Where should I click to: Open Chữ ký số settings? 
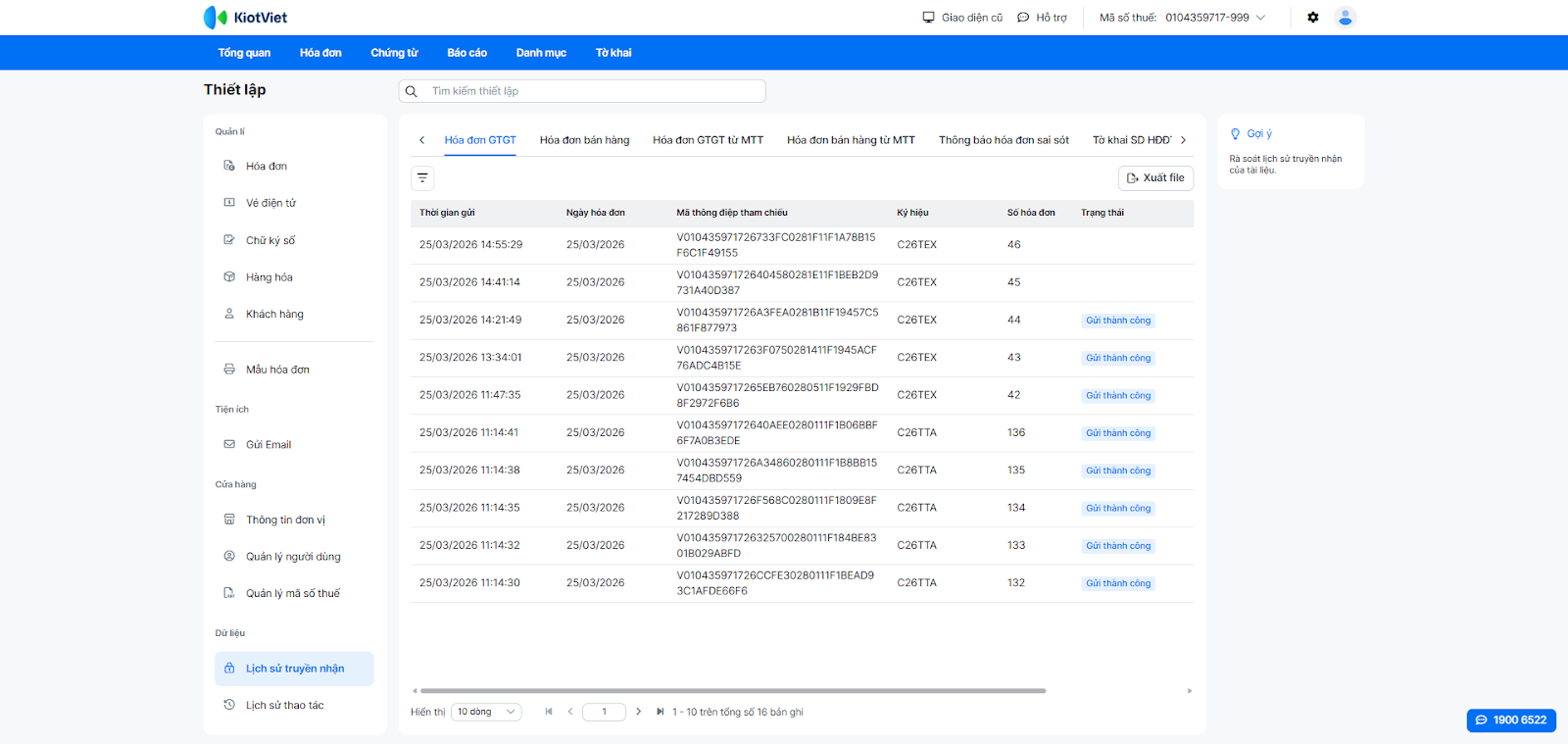tap(269, 240)
